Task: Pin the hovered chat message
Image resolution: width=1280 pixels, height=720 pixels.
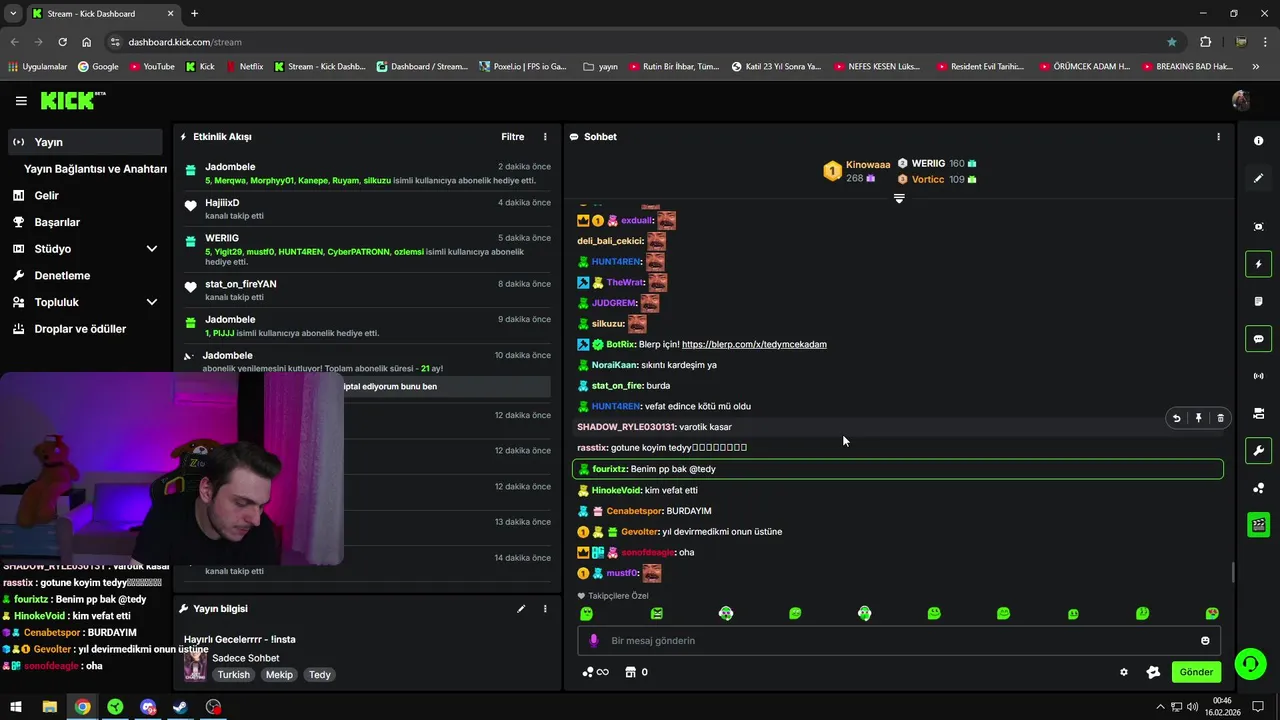Action: click(1198, 418)
